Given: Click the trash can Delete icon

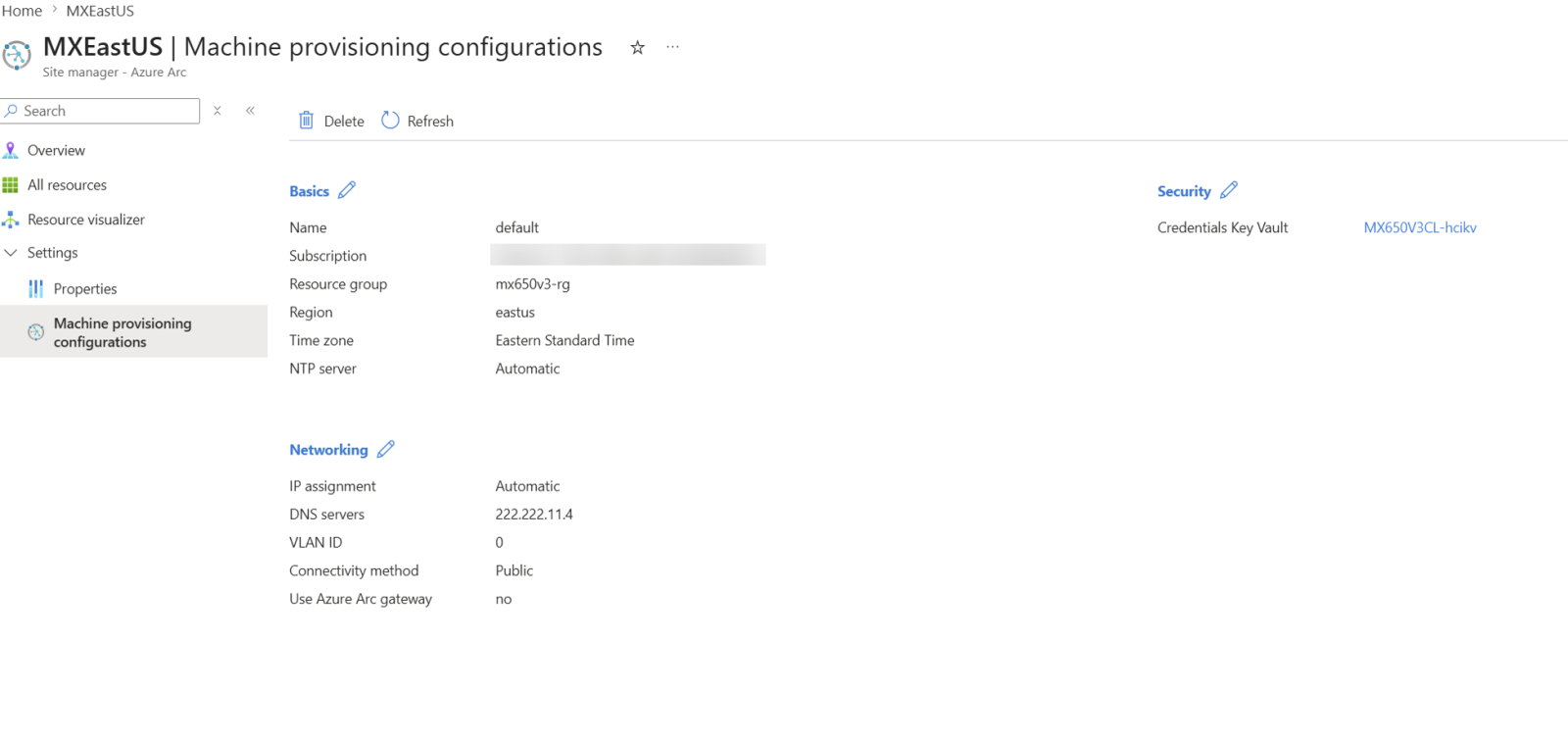Looking at the screenshot, I should pyautogui.click(x=307, y=121).
